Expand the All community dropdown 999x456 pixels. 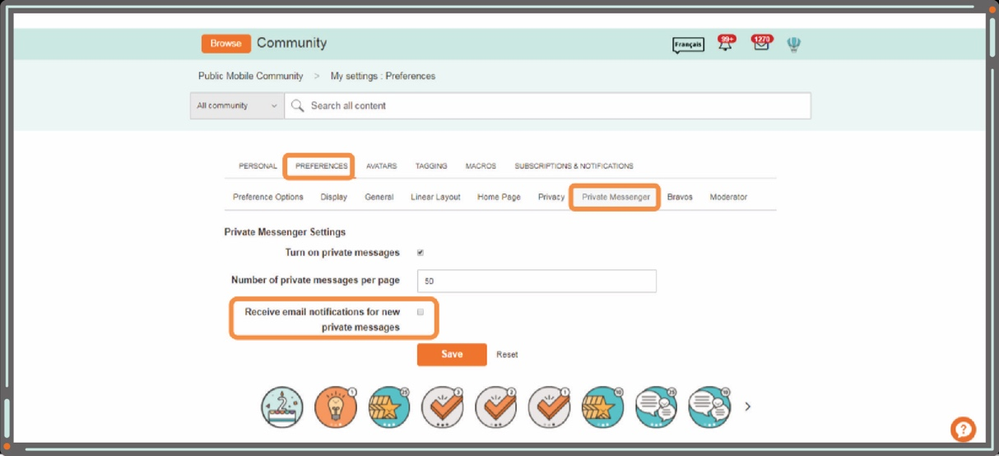[x=237, y=106]
